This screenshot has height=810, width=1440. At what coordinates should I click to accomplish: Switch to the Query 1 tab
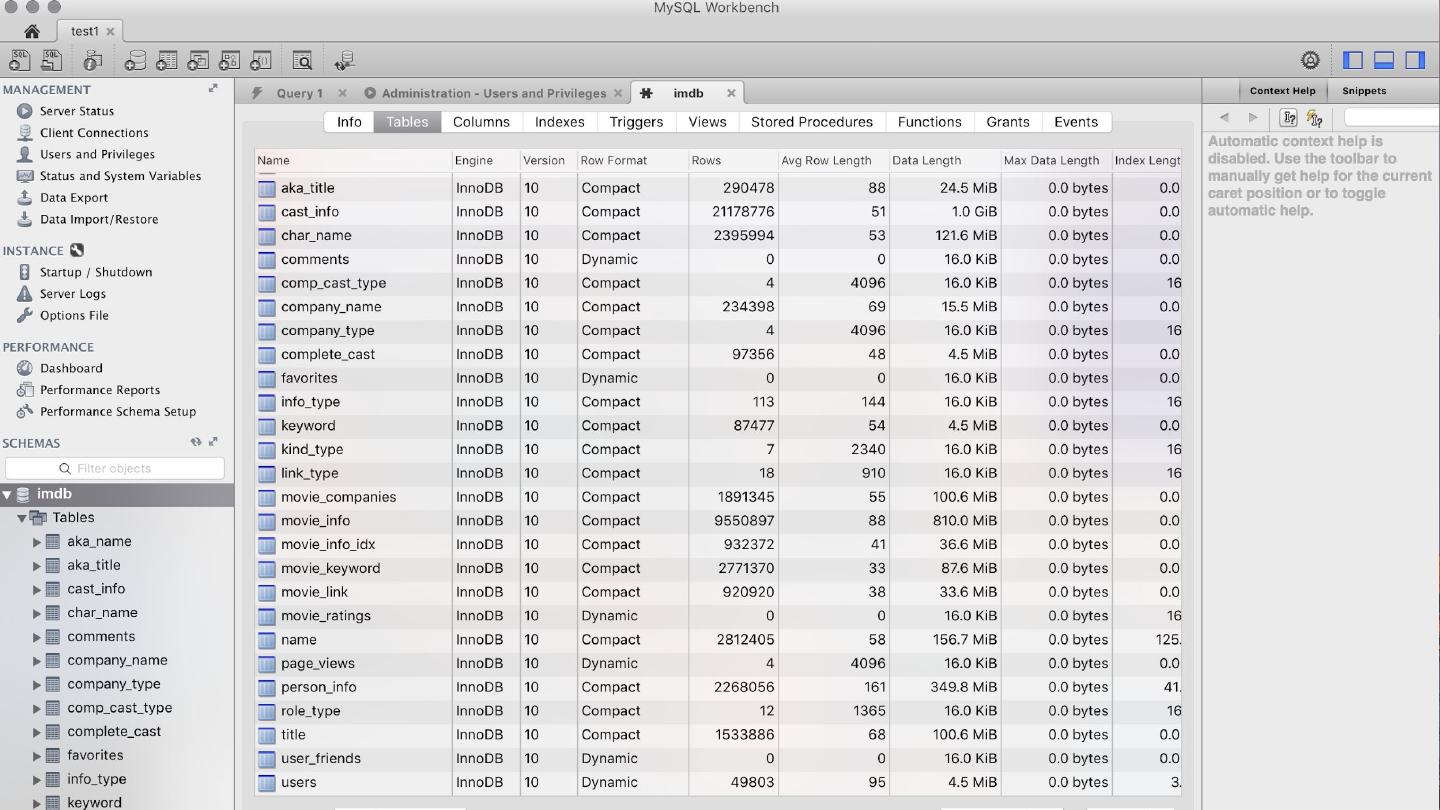[x=299, y=93]
